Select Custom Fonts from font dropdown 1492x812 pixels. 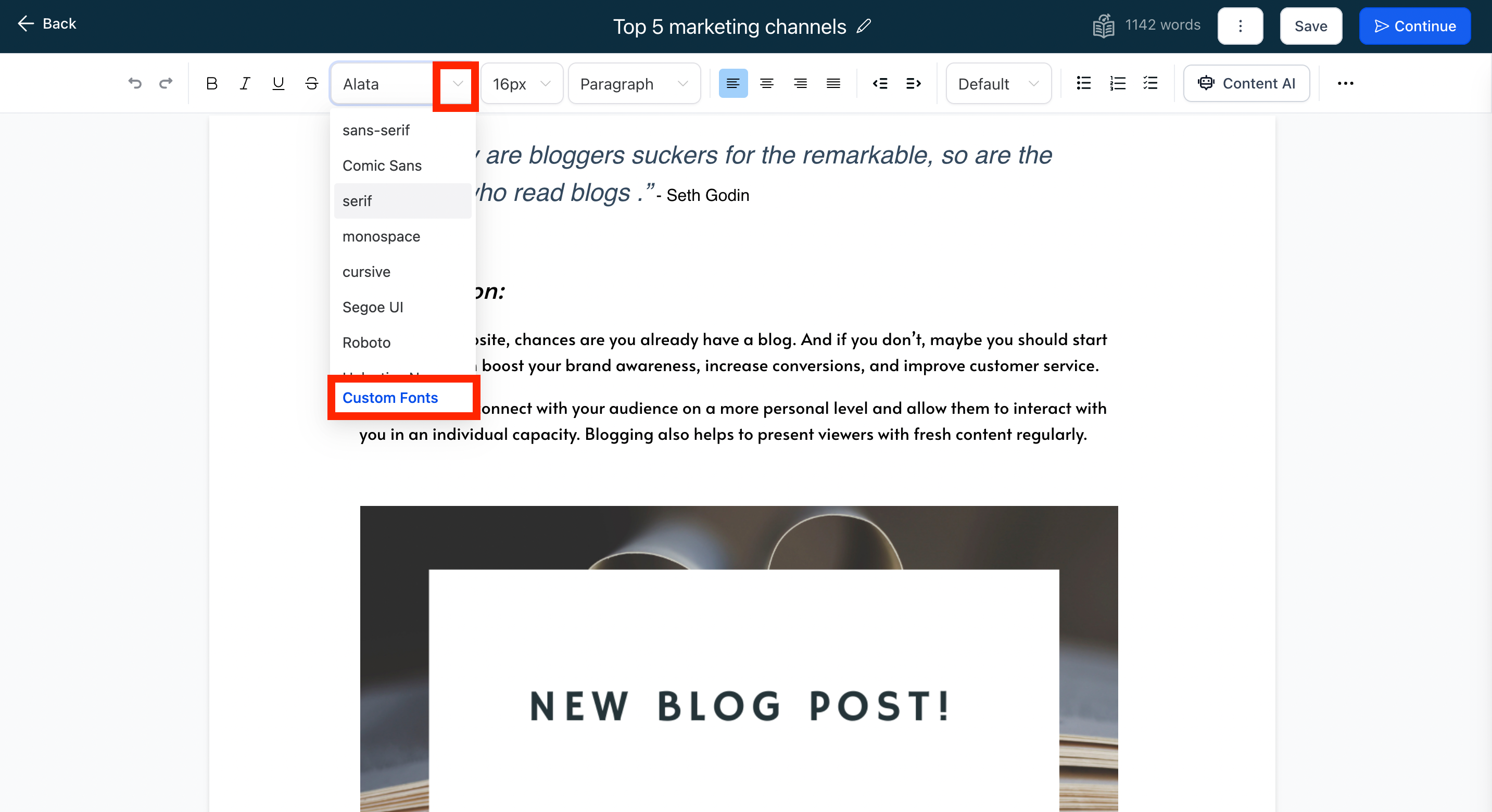pyautogui.click(x=390, y=397)
